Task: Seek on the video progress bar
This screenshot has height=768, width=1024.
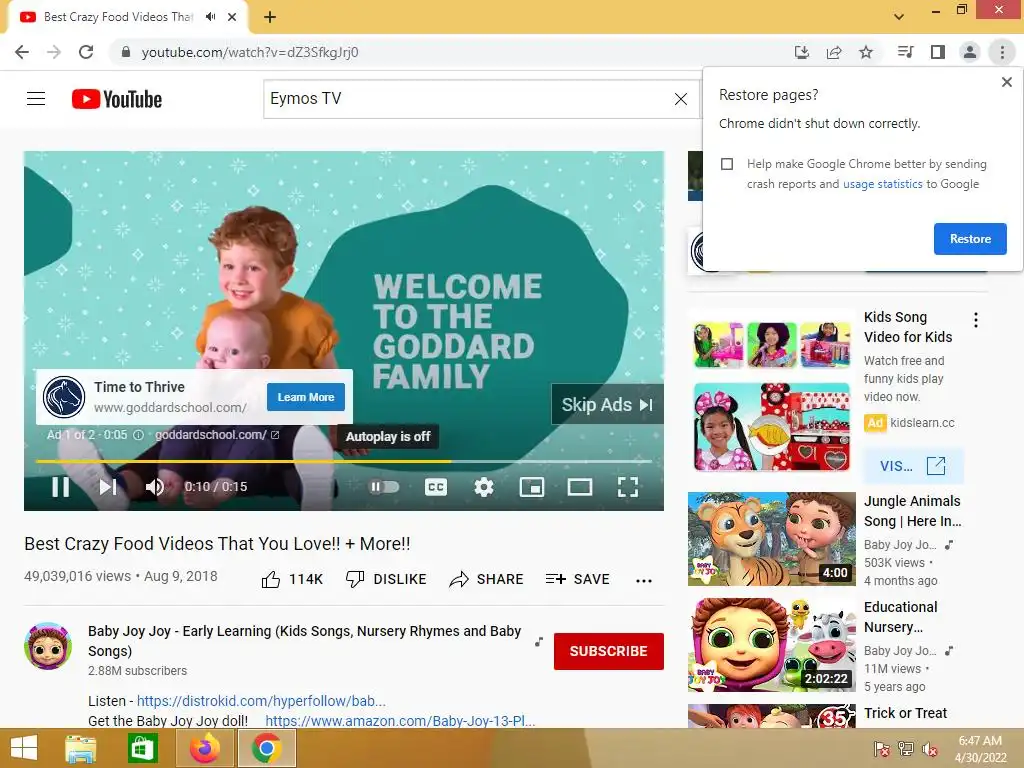Action: click(344, 461)
